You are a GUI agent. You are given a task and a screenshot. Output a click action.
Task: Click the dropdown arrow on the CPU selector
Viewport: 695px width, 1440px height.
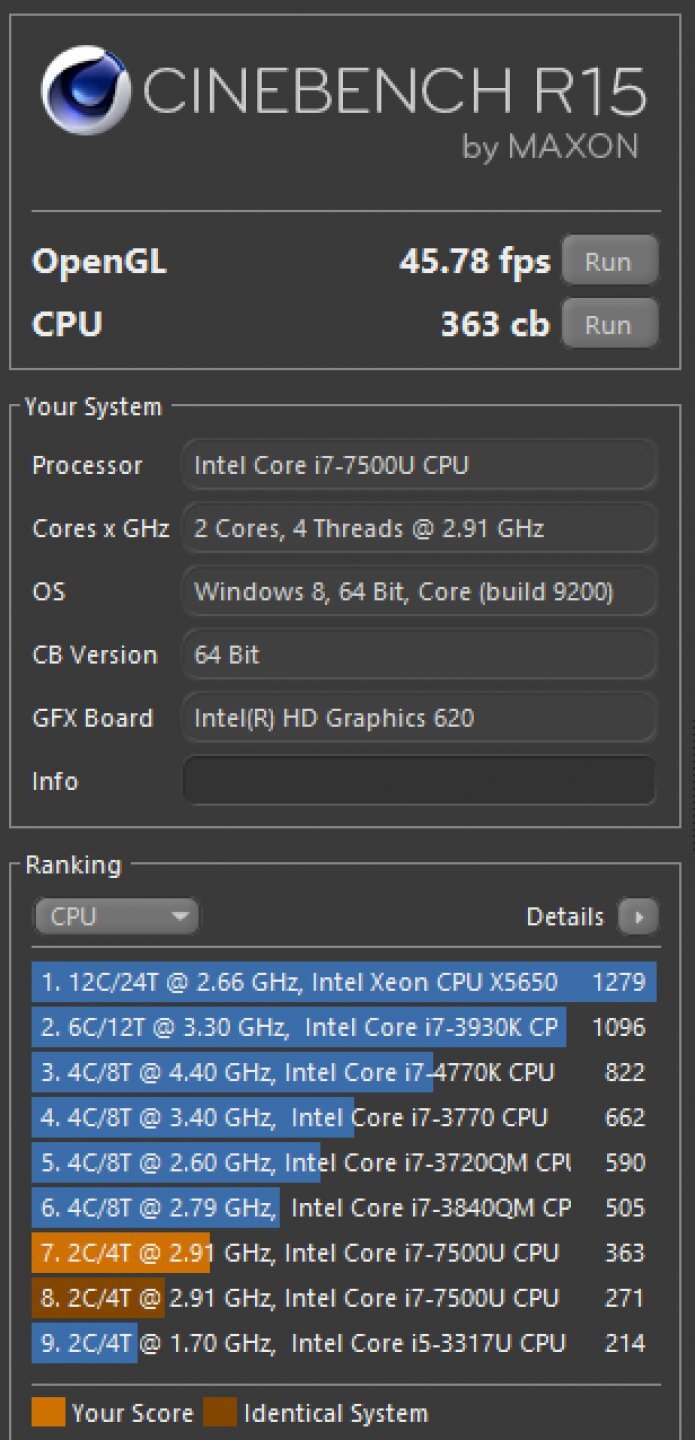click(180, 916)
